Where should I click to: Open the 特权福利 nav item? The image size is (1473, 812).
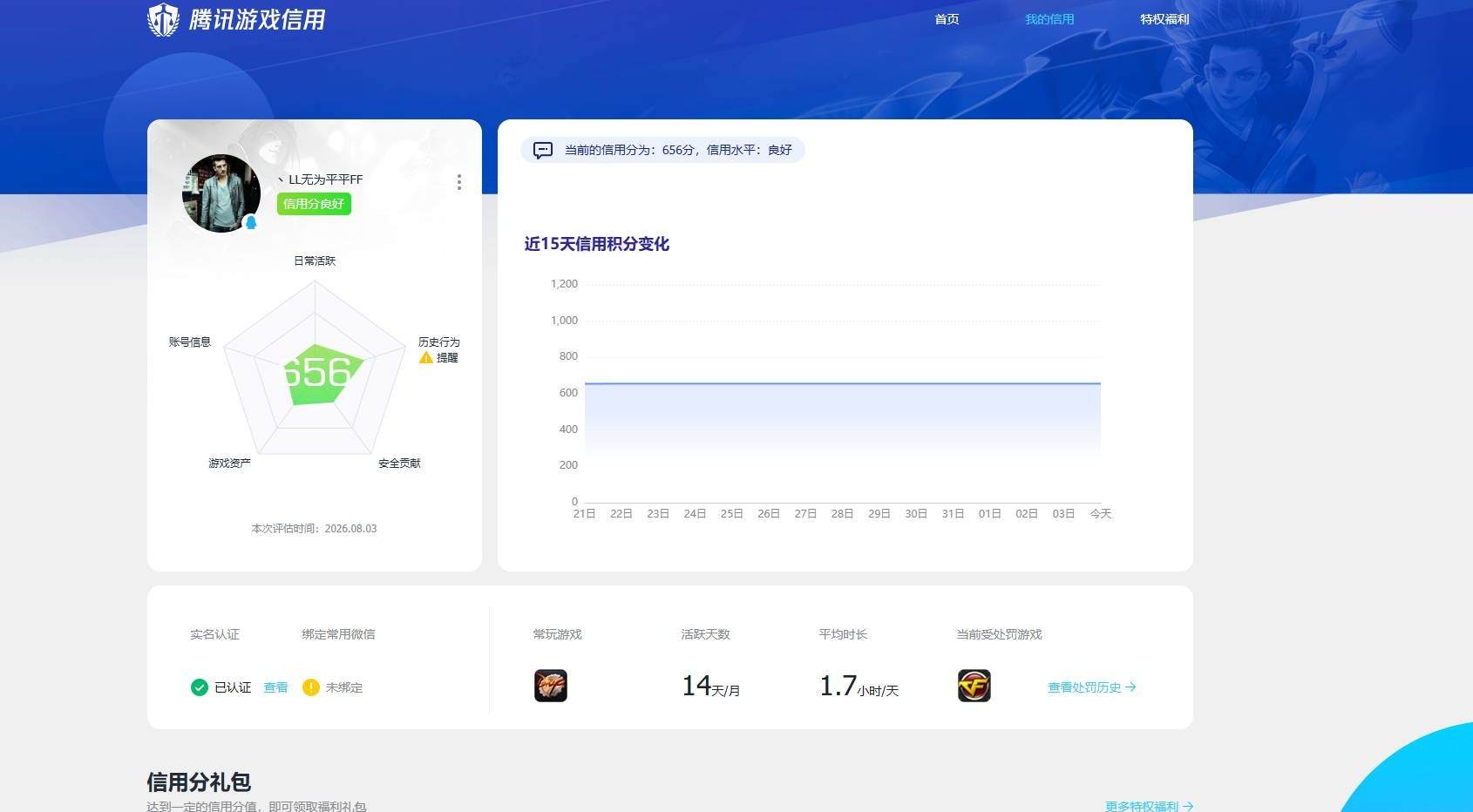coord(1164,19)
